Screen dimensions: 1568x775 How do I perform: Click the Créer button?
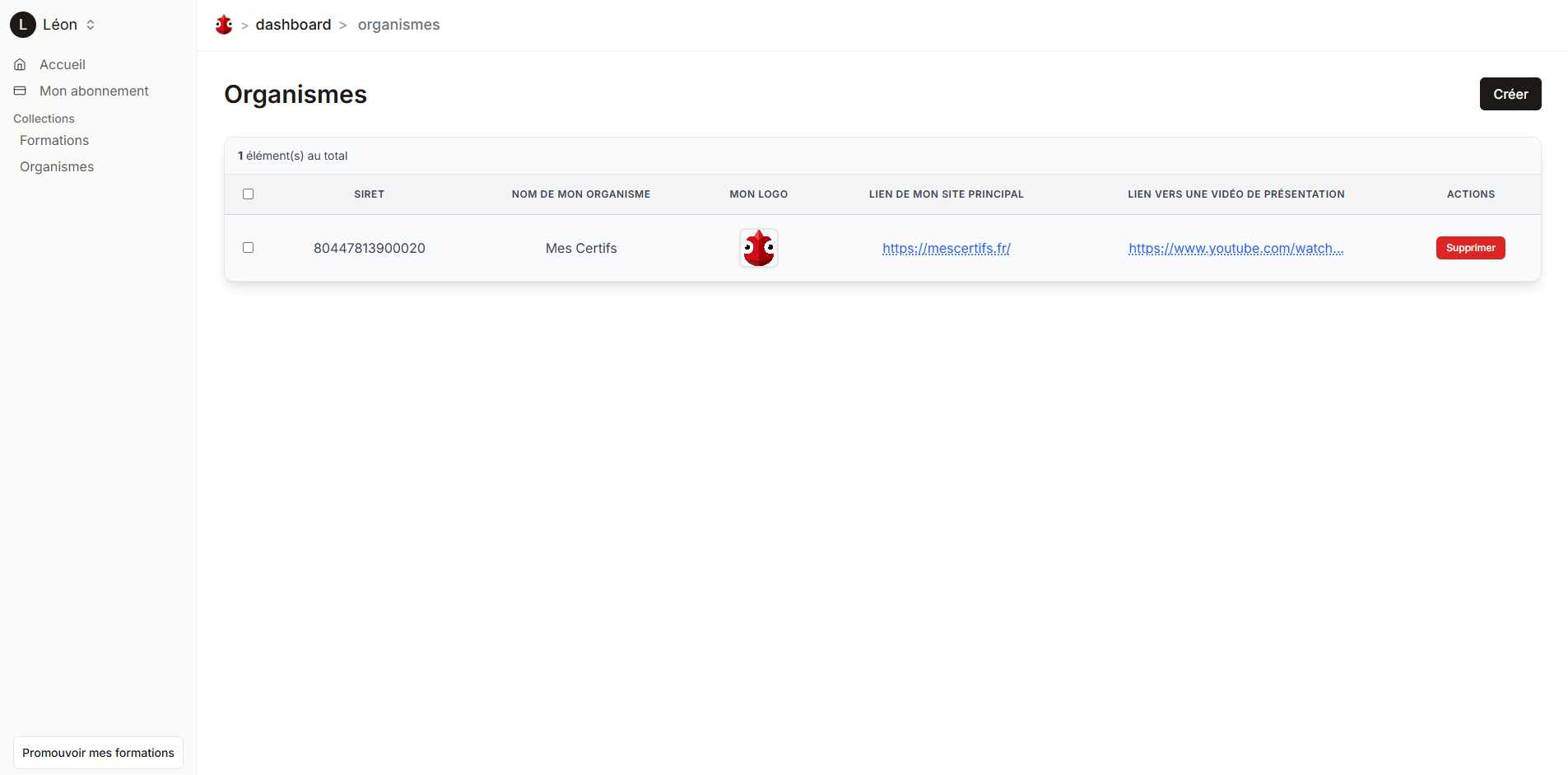[1510, 94]
